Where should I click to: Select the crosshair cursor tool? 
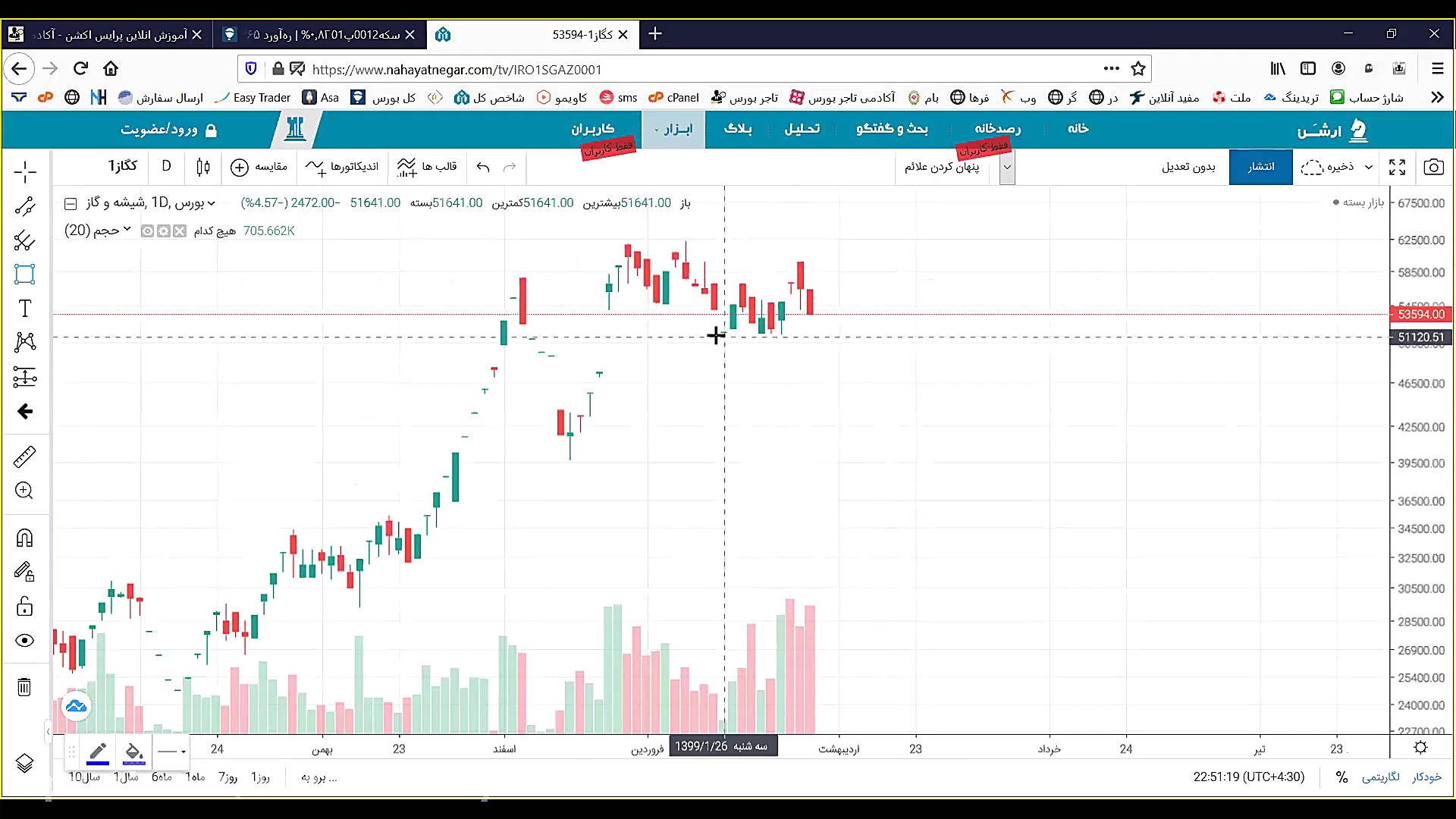pos(24,171)
